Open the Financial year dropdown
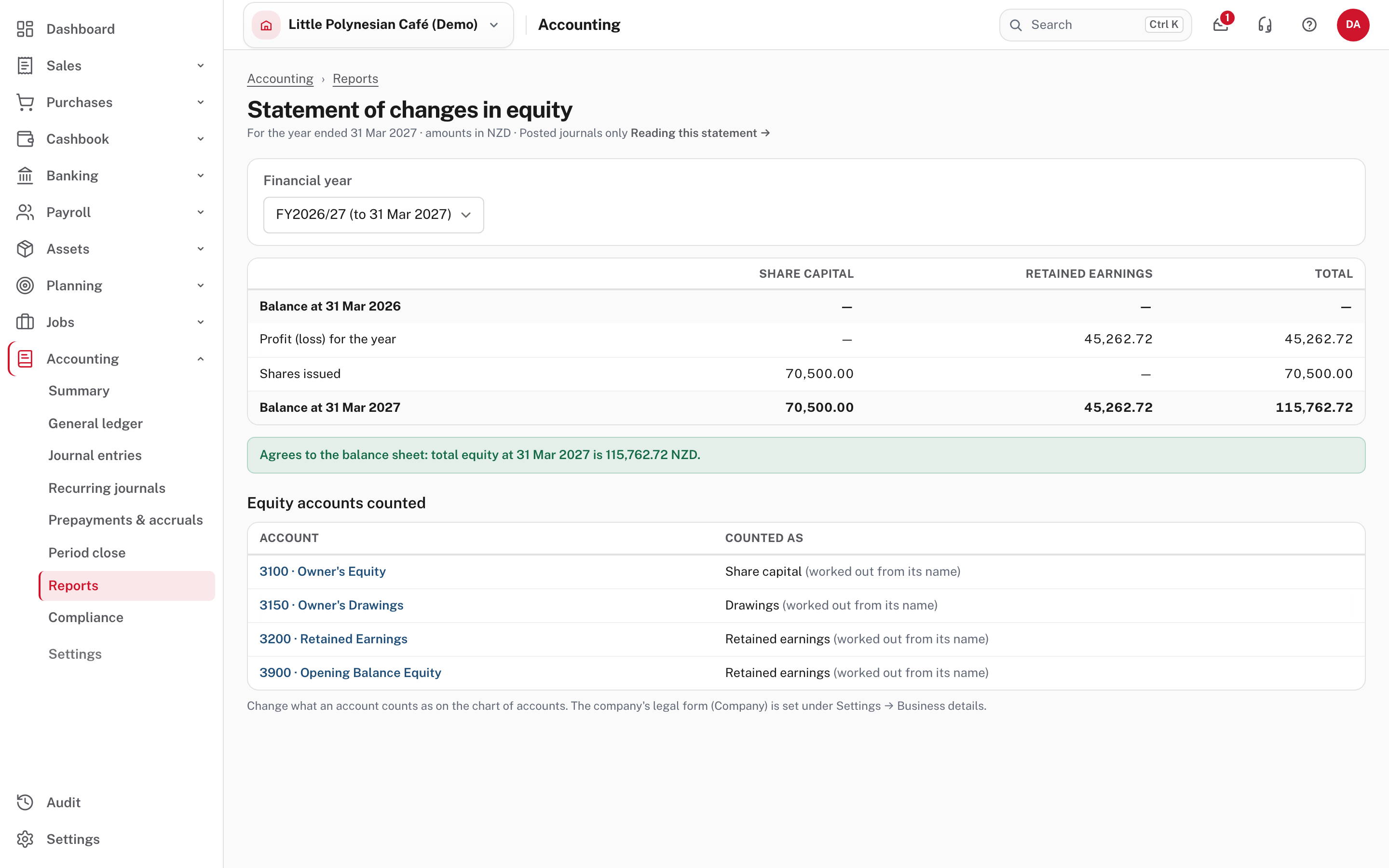The height and width of the screenshot is (868, 1389). click(374, 215)
